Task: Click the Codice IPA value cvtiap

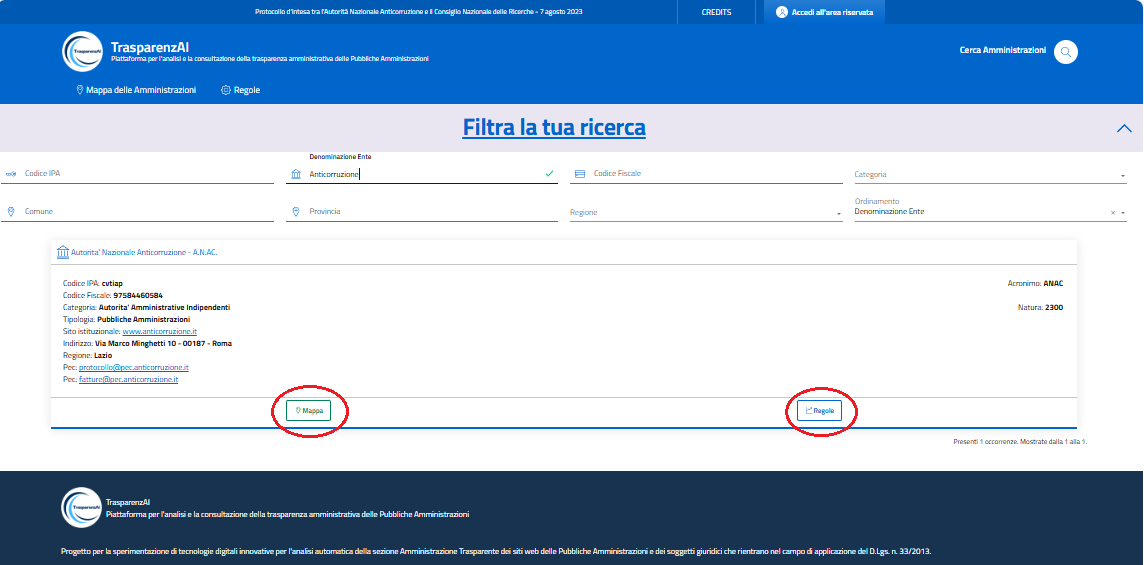Action: (112, 283)
